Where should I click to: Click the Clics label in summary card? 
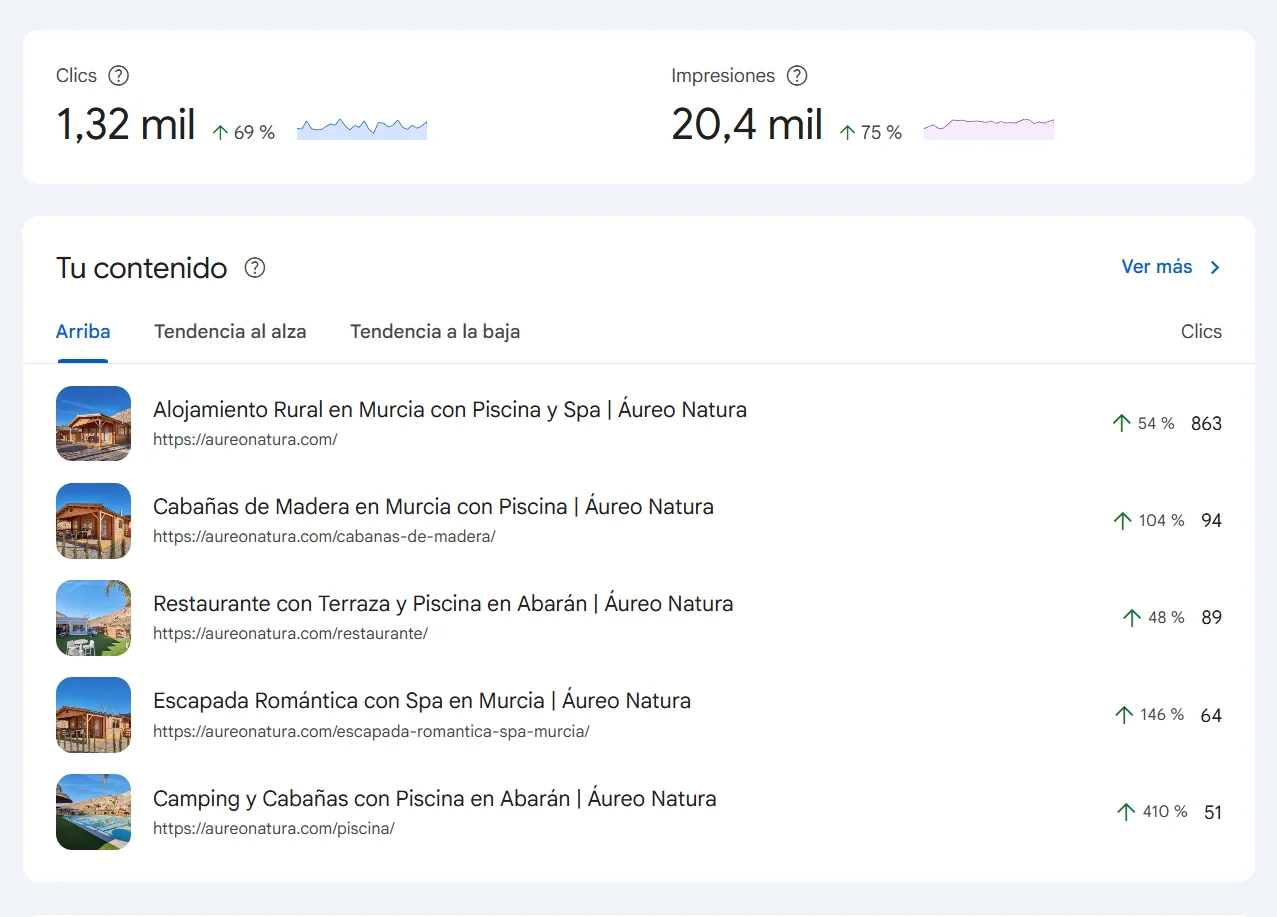click(x=76, y=76)
